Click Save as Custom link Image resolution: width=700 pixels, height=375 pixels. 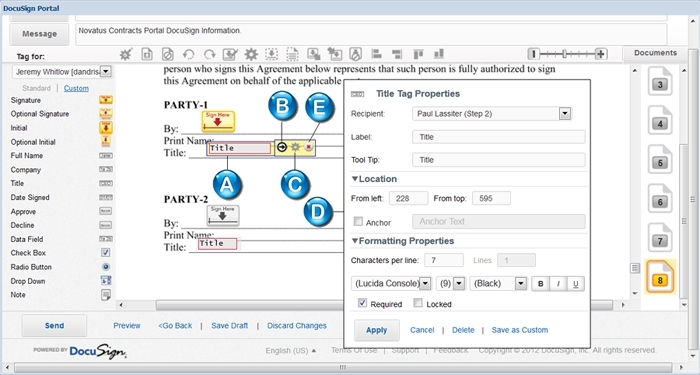coord(520,330)
